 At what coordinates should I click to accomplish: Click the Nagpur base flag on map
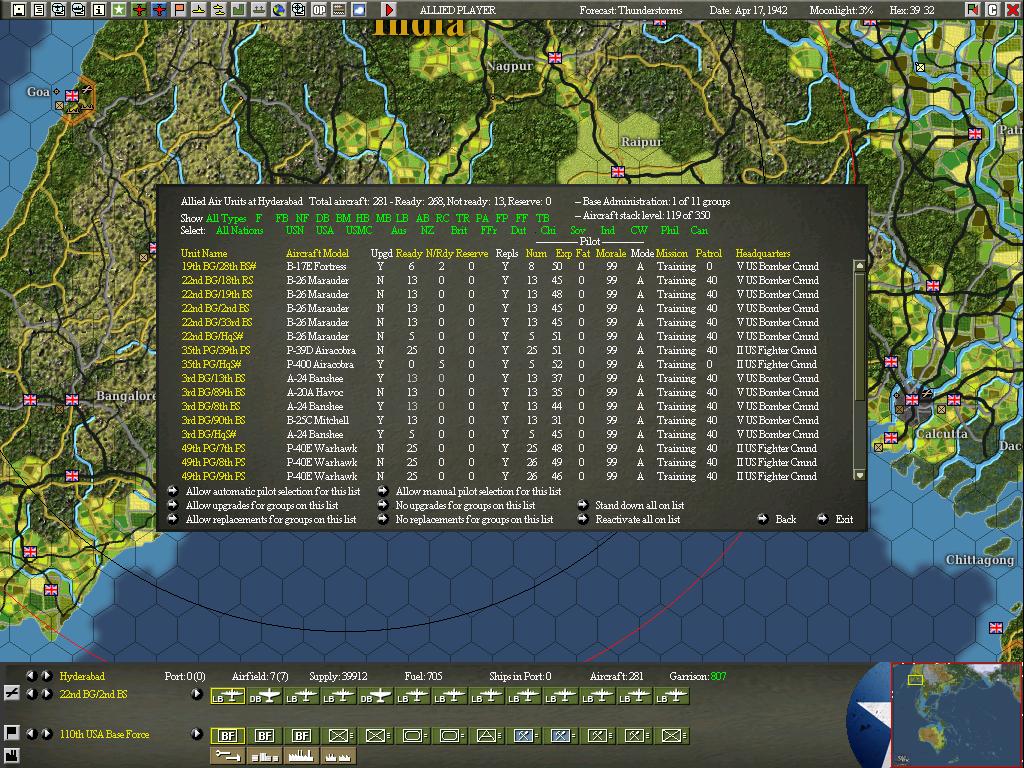coord(555,57)
